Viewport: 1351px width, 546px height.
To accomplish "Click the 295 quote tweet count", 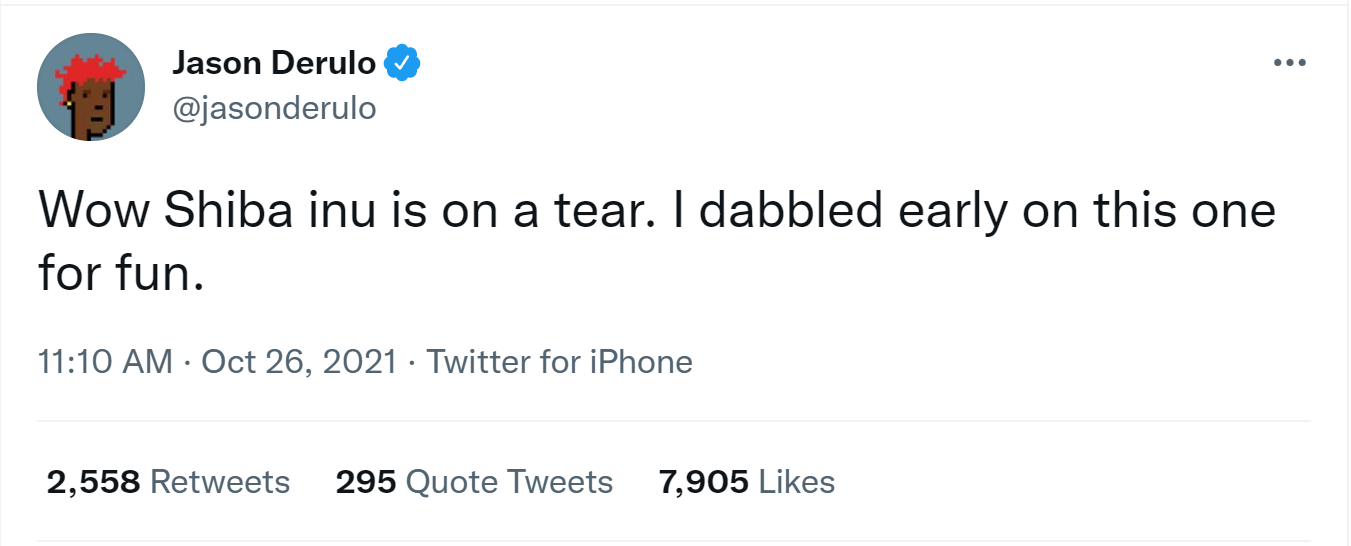I will pyautogui.click(x=365, y=482).
